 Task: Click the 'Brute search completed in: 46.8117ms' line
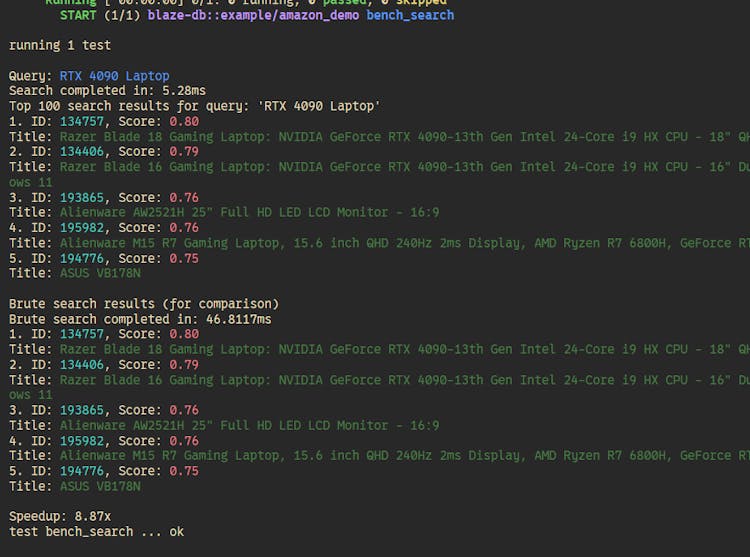point(140,319)
